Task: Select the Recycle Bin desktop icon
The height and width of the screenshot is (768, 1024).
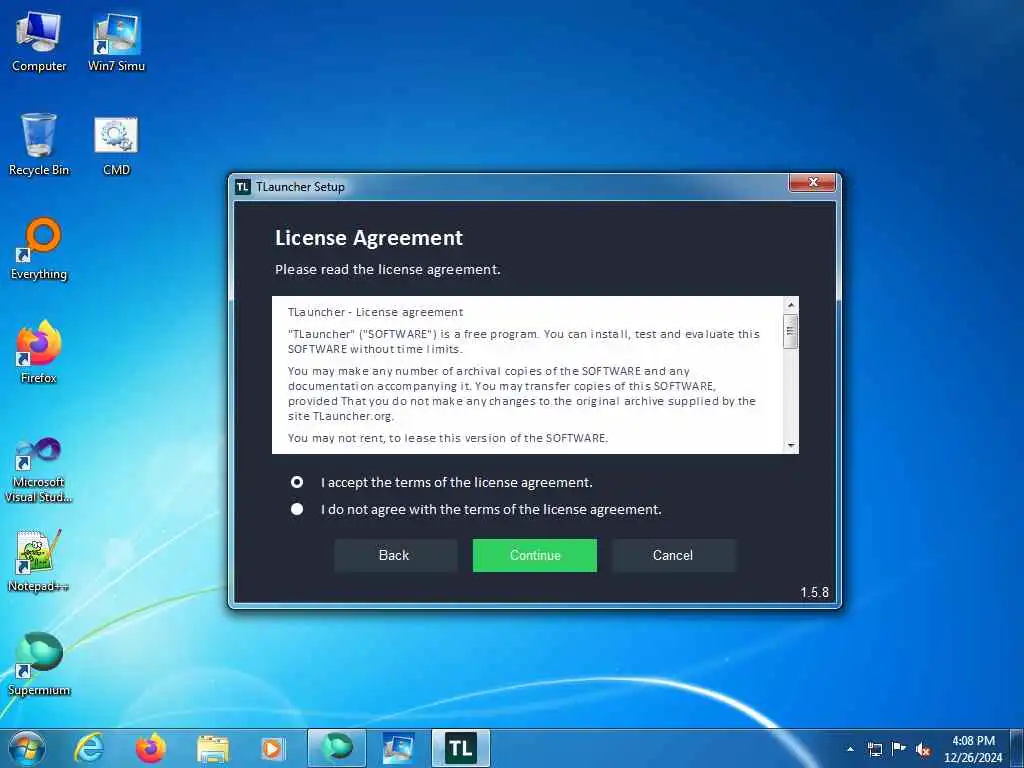Action: coord(39,145)
